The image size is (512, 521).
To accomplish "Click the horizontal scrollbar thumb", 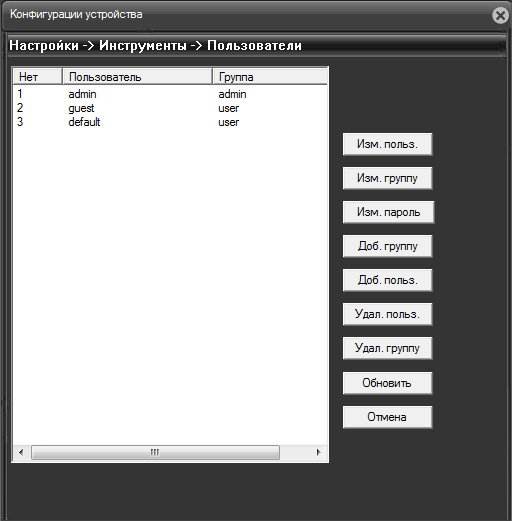I will (155, 453).
